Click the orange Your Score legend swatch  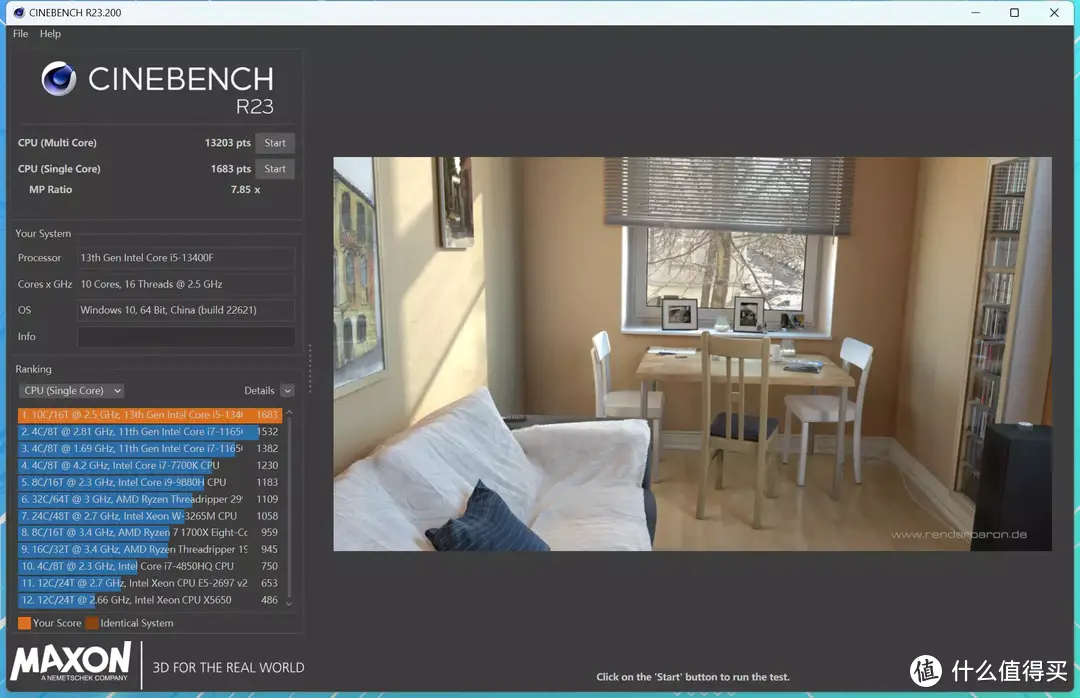[24, 623]
